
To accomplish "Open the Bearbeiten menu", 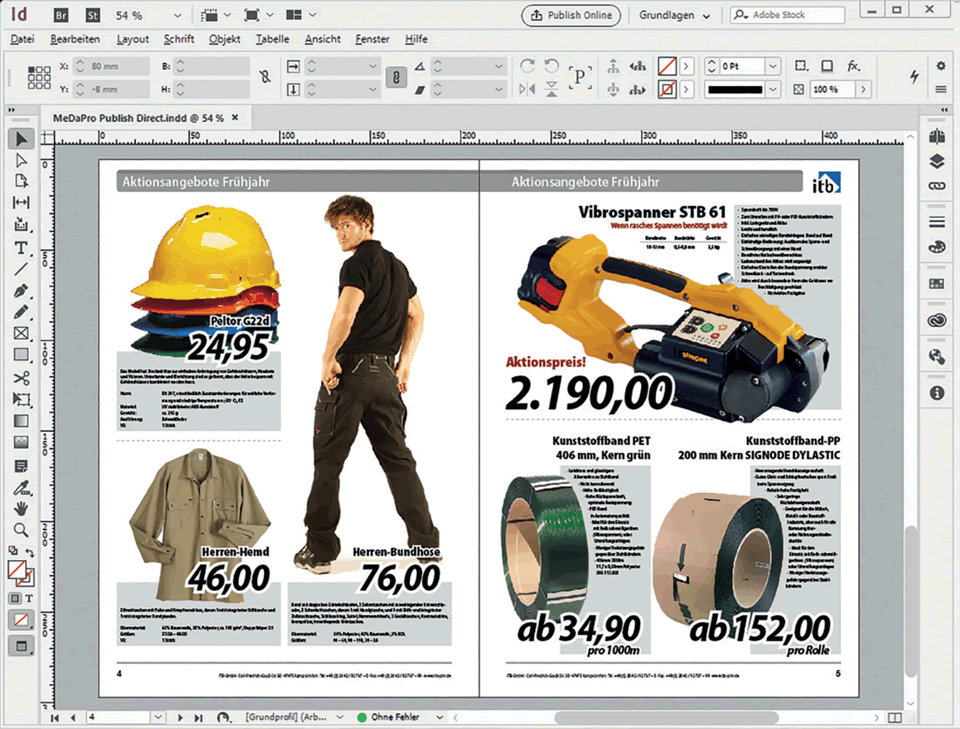I will [75, 39].
